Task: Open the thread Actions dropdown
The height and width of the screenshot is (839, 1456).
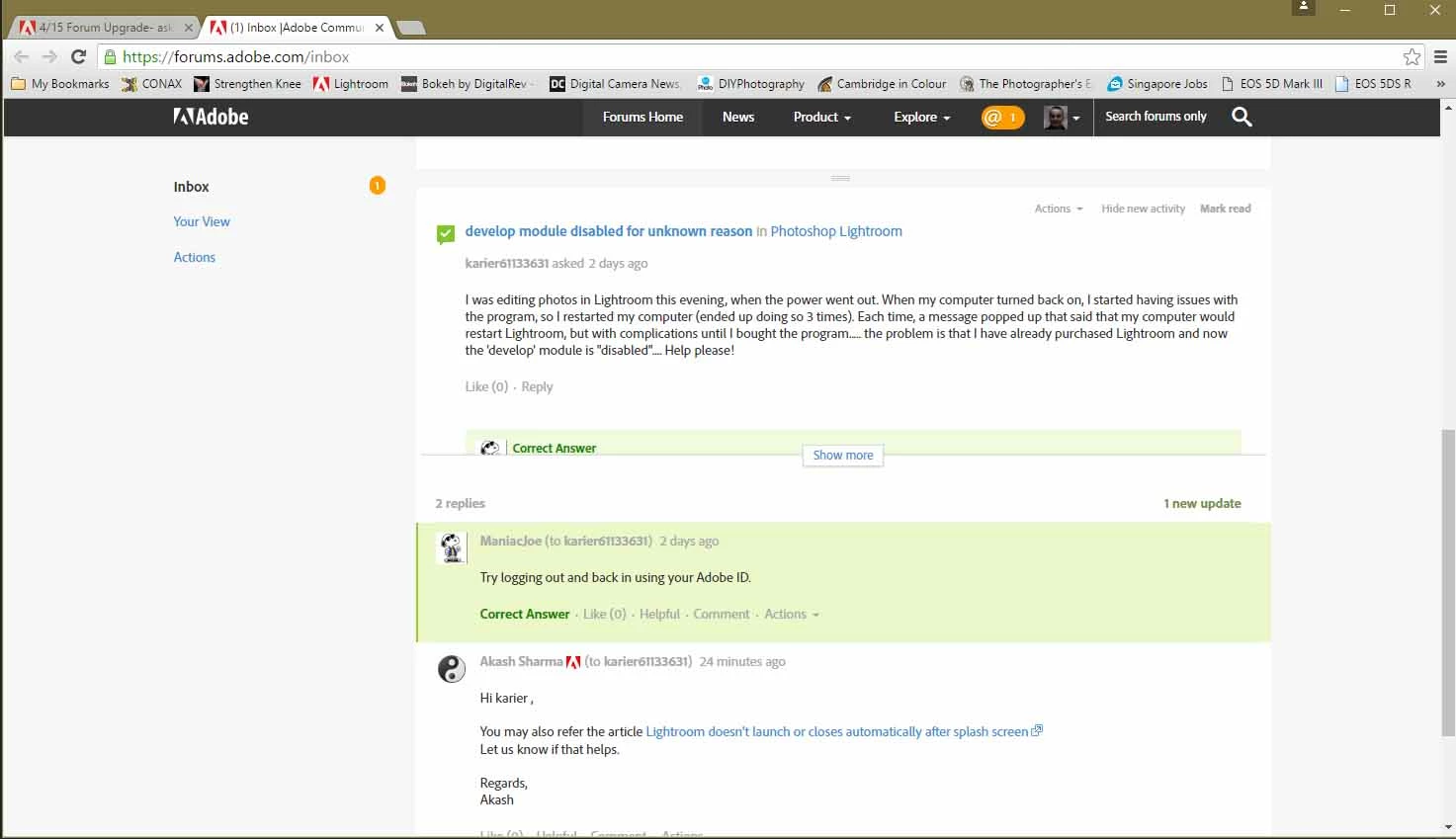Action: click(1059, 209)
